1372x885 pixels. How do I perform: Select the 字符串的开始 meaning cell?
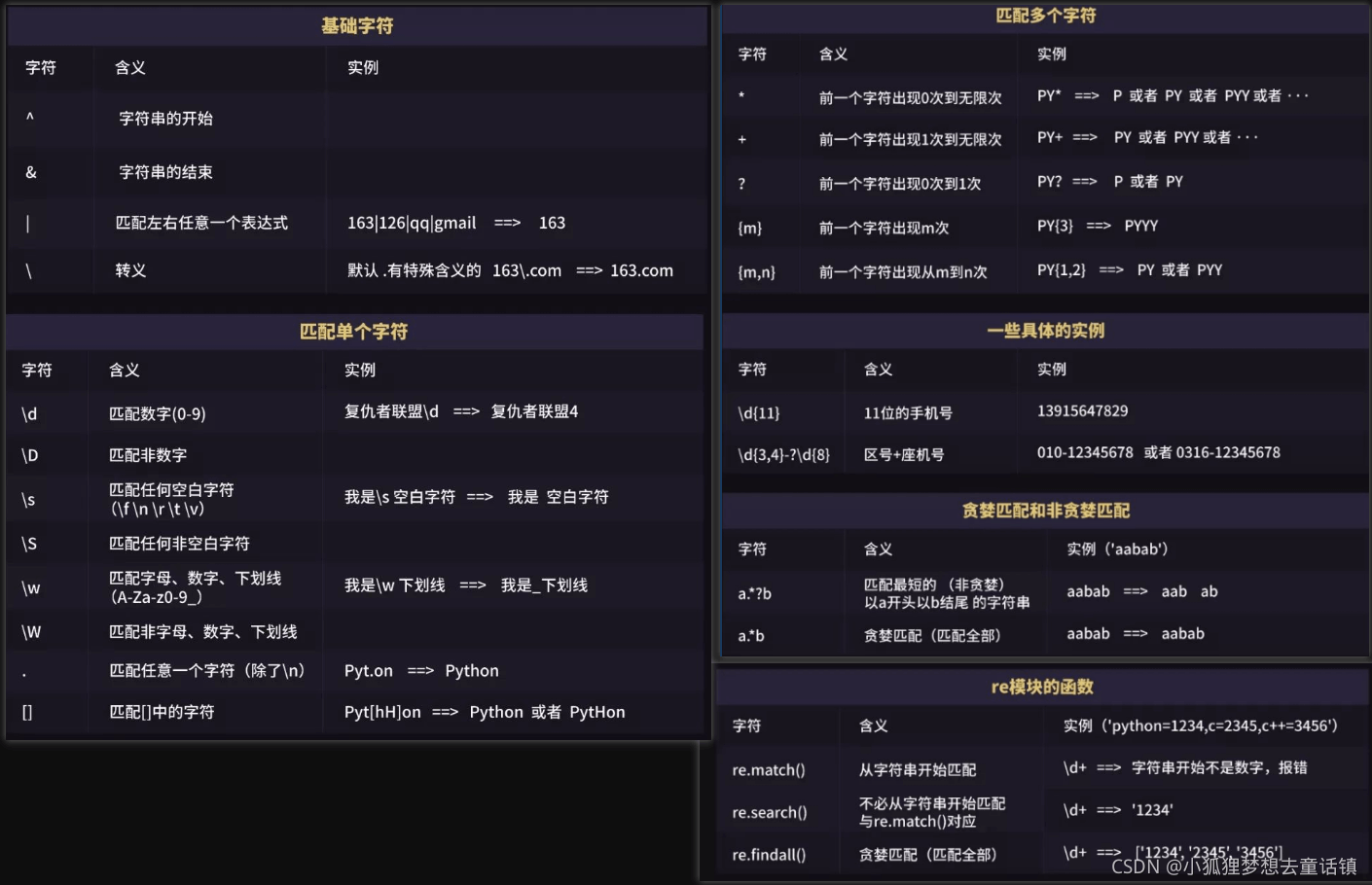[x=165, y=119]
